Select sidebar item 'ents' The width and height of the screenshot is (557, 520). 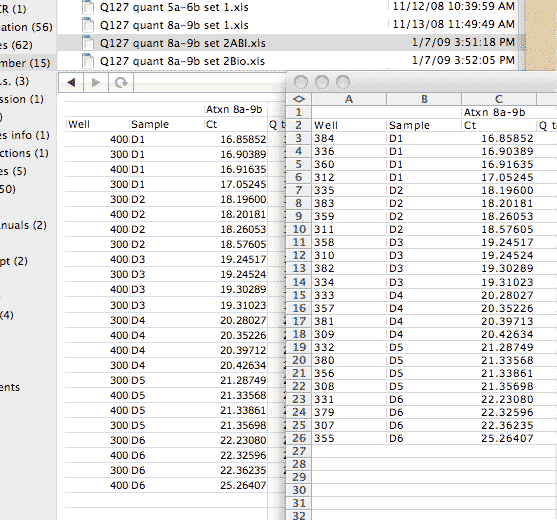click(10, 387)
